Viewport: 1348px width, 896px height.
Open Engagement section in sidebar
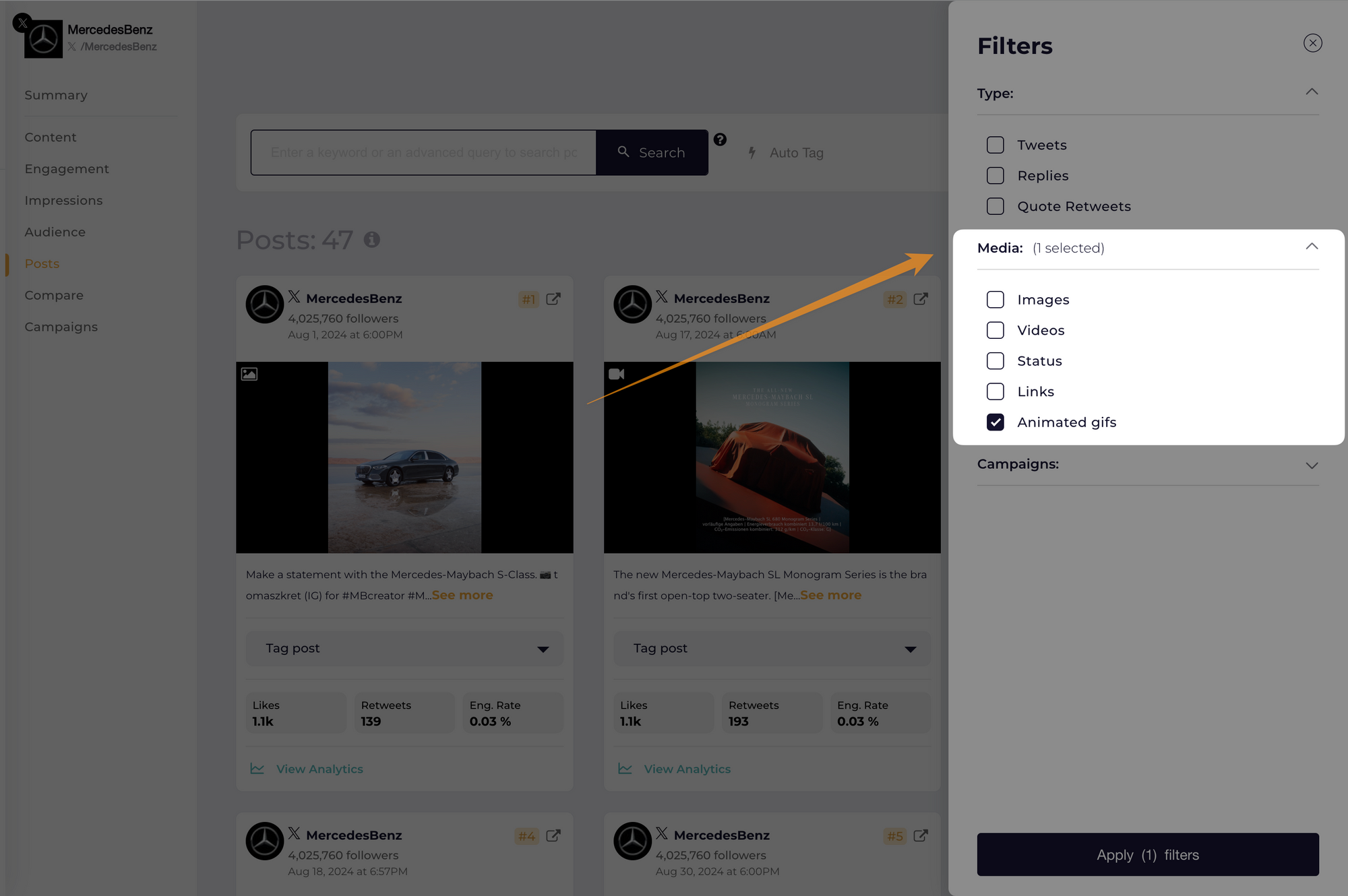[67, 169]
